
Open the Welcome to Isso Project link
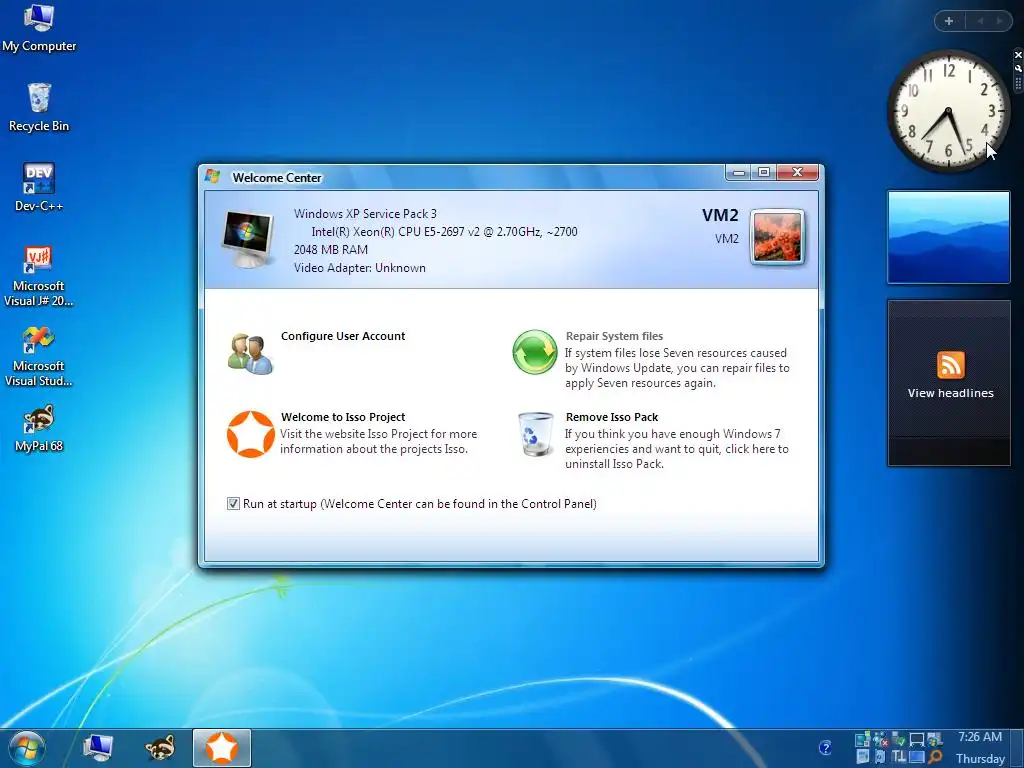343,417
